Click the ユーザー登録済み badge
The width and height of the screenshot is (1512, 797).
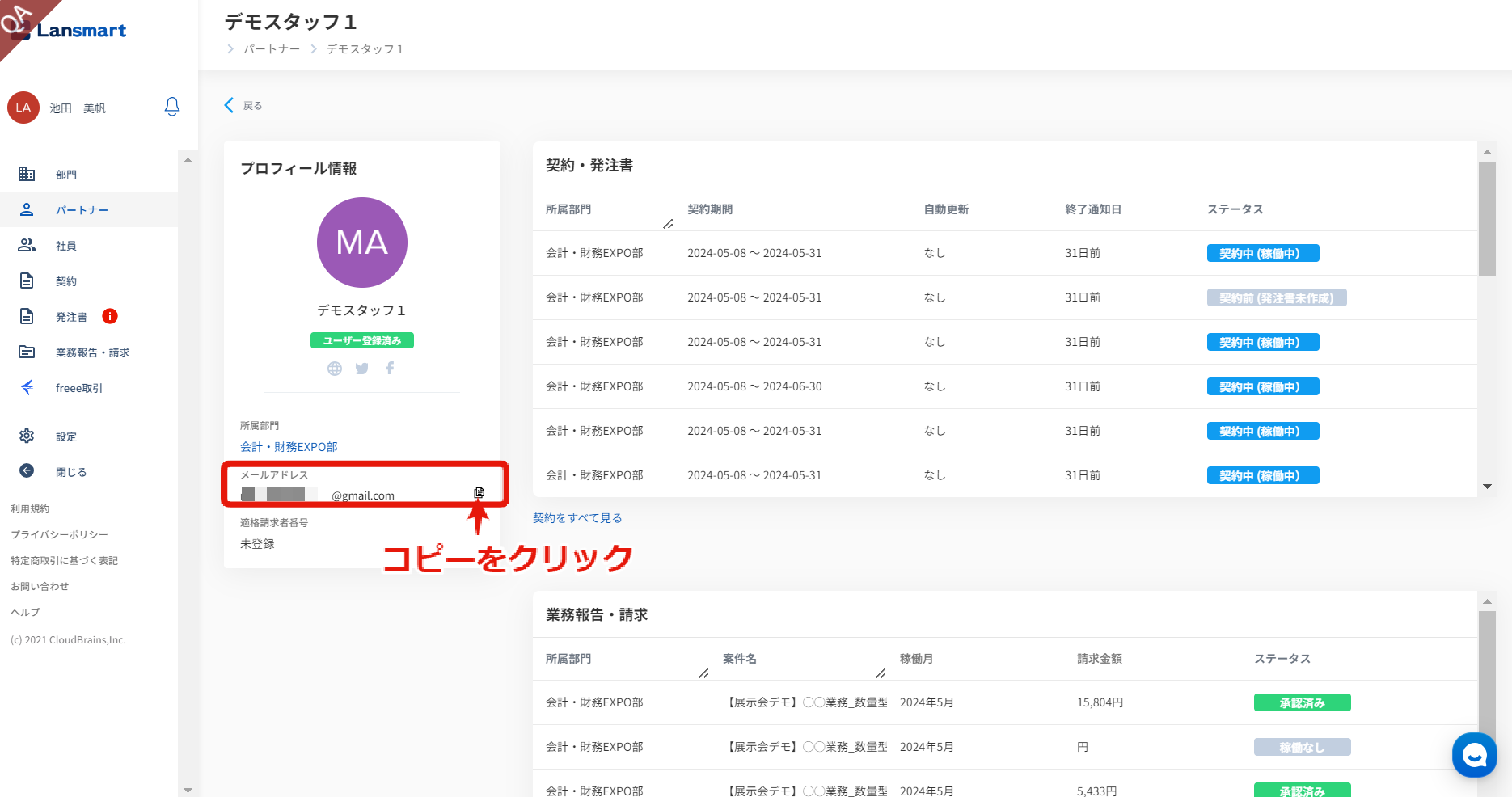[362, 340]
